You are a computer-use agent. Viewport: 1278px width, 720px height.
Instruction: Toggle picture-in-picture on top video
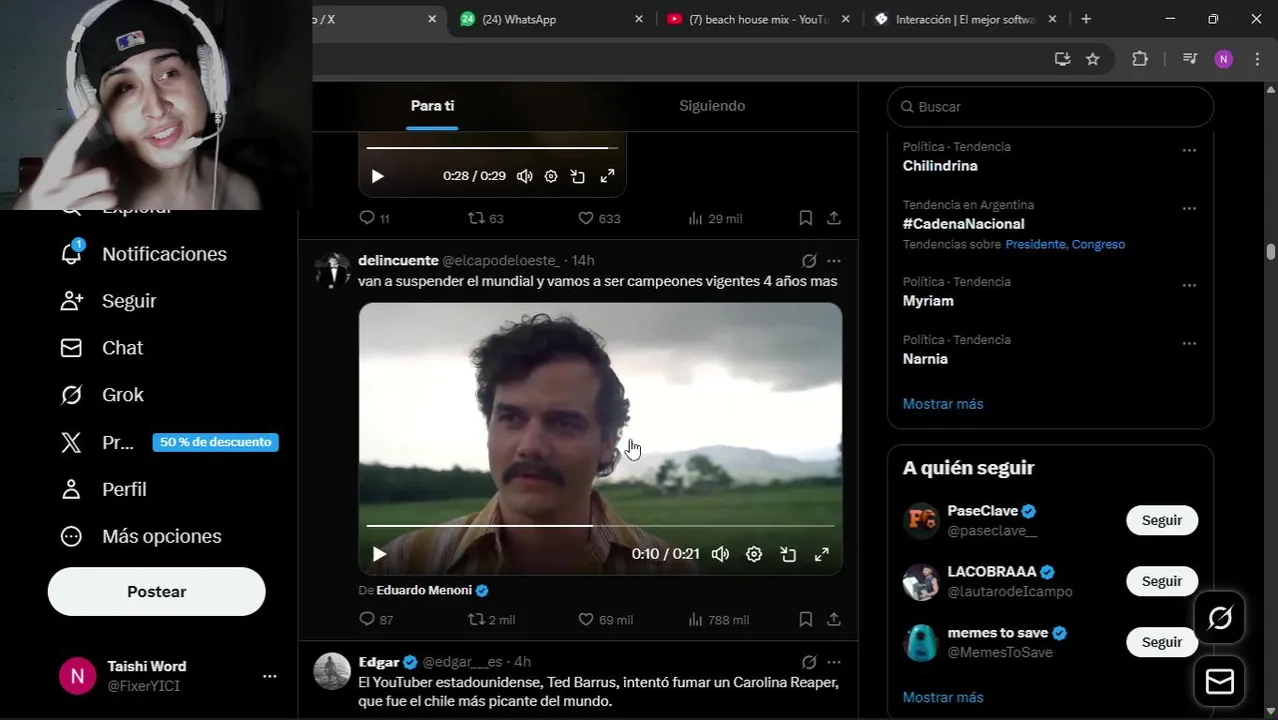(578, 176)
